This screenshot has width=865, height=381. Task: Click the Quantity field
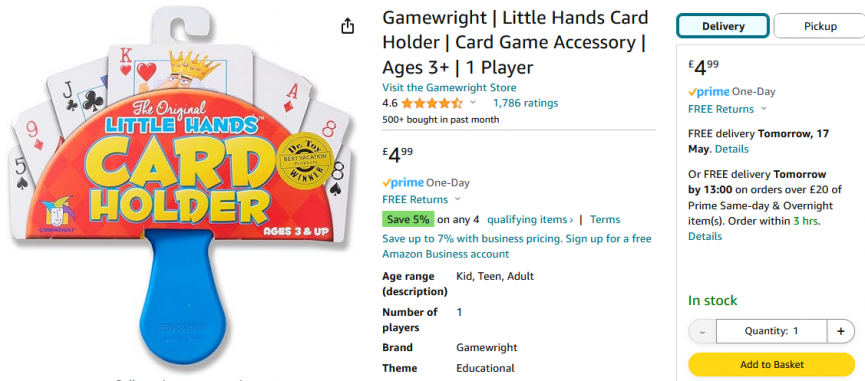point(771,331)
